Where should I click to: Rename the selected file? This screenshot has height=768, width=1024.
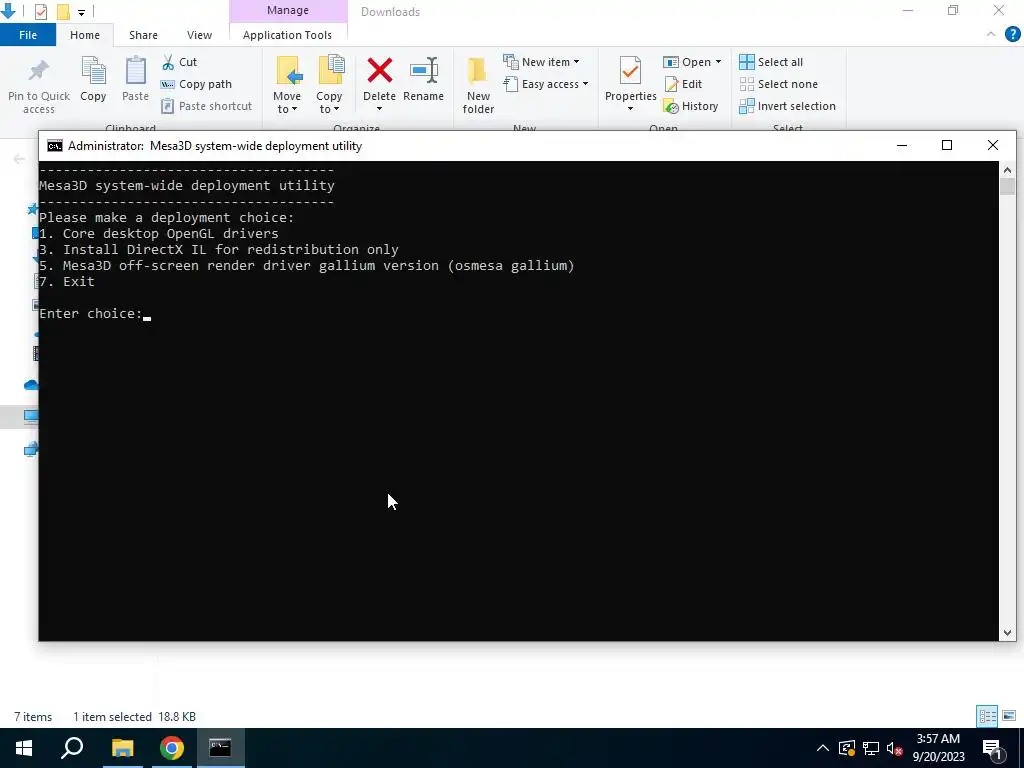pyautogui.click(x=423, y=80)
